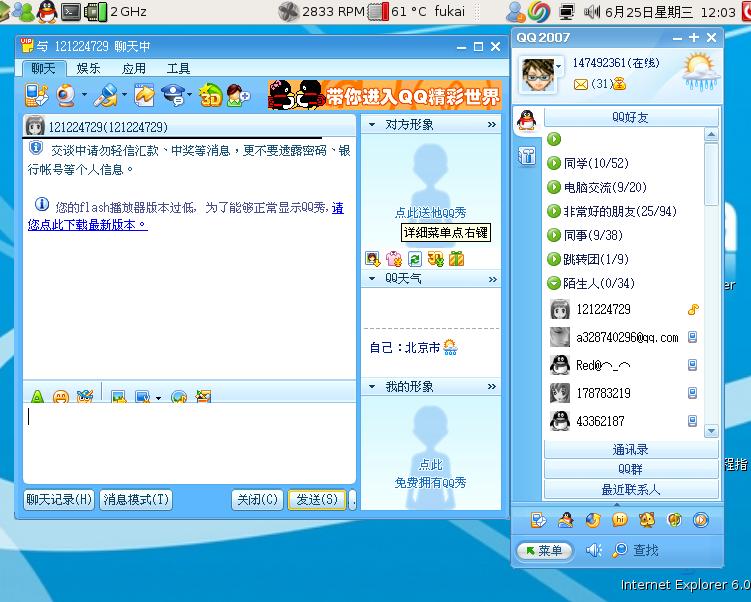Open the QQ群 section

[x=631, y=469]
